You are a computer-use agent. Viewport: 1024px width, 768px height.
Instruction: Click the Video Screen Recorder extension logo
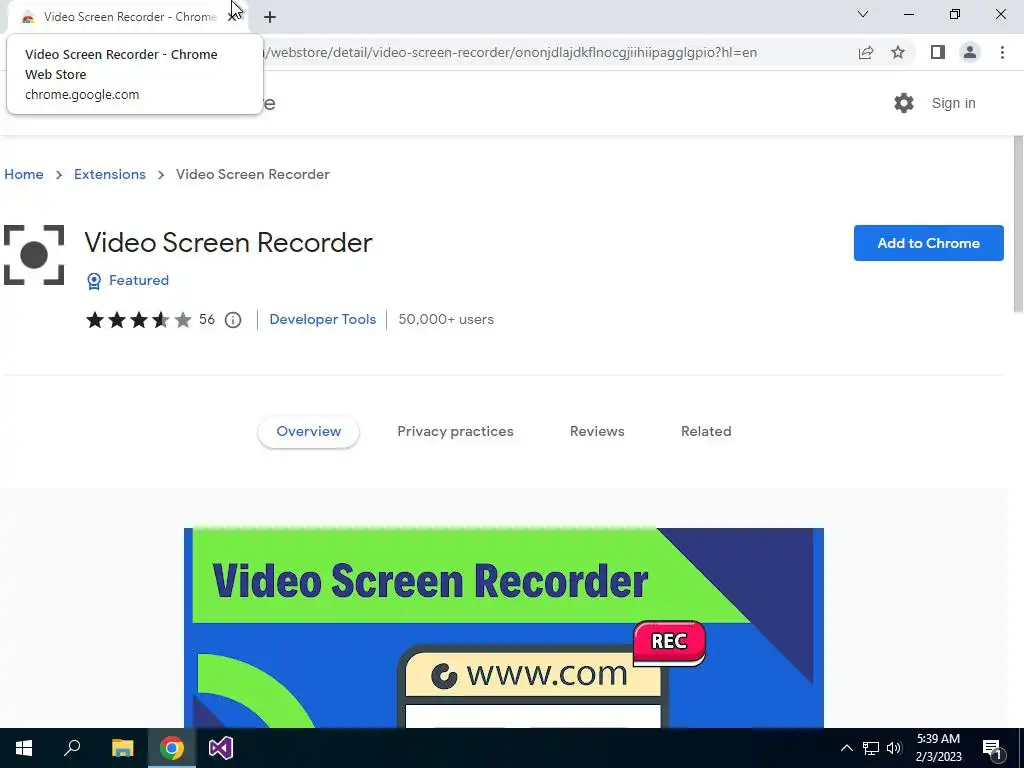pyautogui.click(x=34, y=255)
